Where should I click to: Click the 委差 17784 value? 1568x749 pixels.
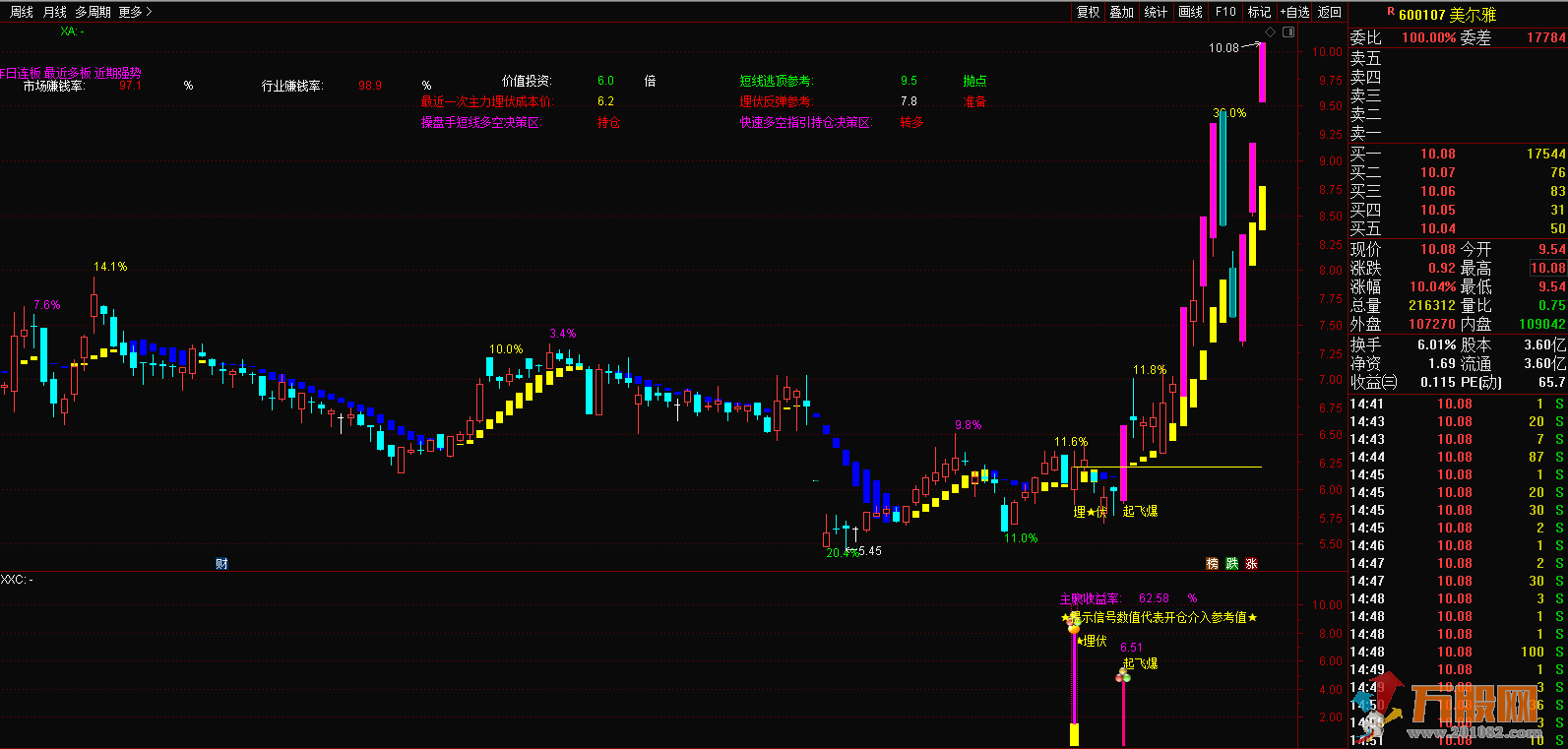1545,37
